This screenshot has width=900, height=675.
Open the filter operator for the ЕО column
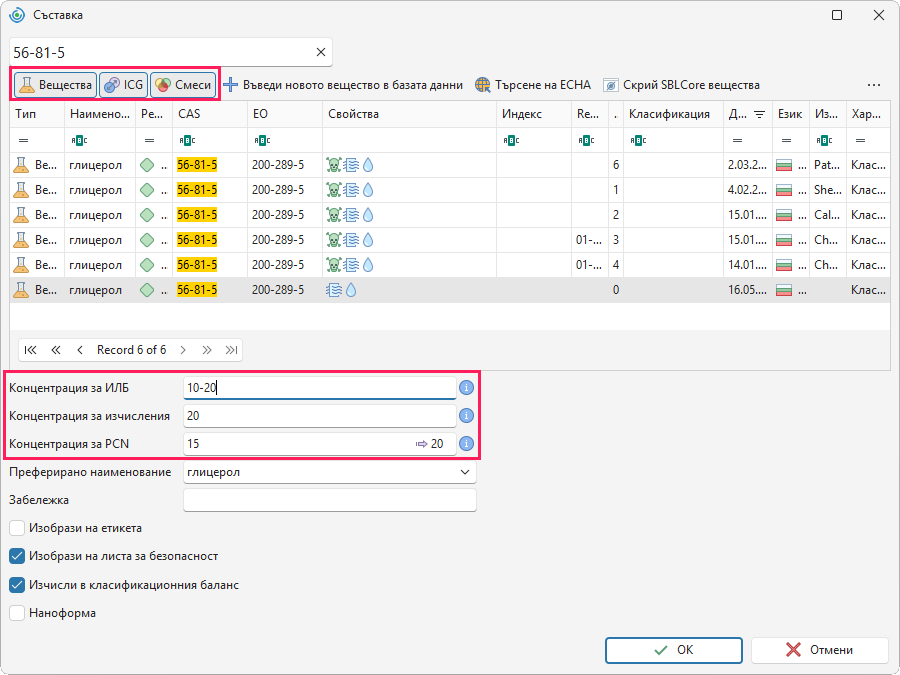[x=261, y=141]
